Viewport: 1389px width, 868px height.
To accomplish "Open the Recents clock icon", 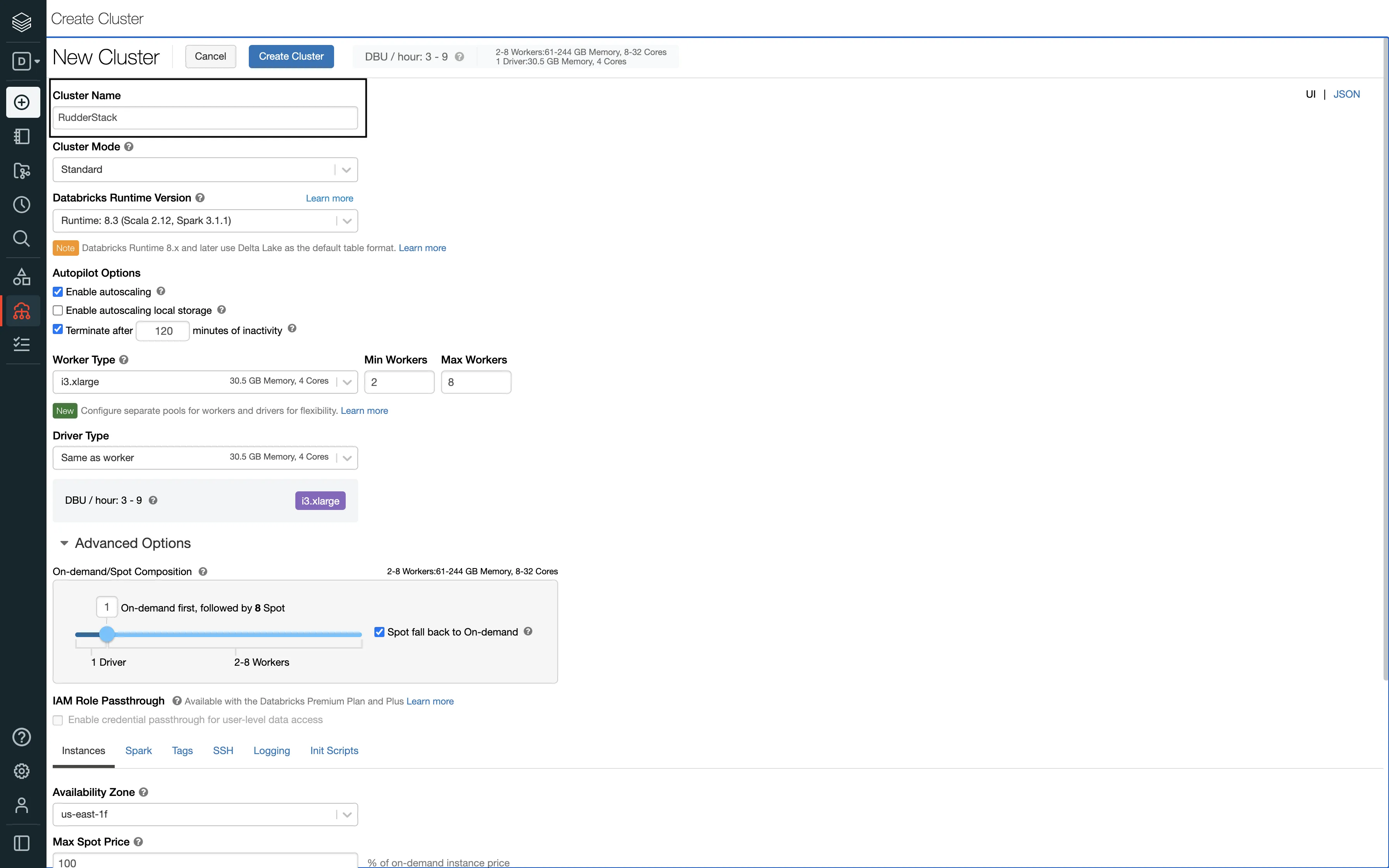I will [x=22, y=205].
